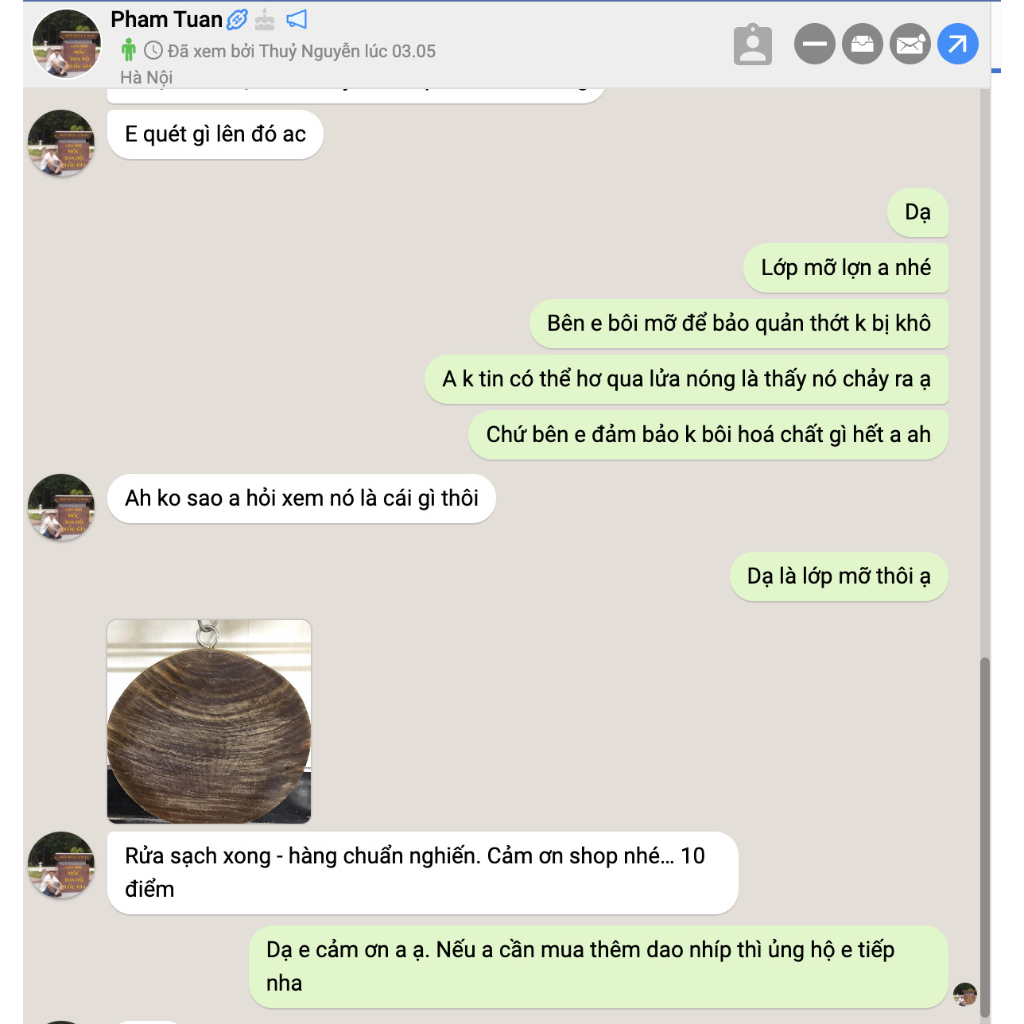This screenshot has width=1024, height=1024.
Task: Click the "Rửa sạch xong" review message
Action: tap(423, 872)
